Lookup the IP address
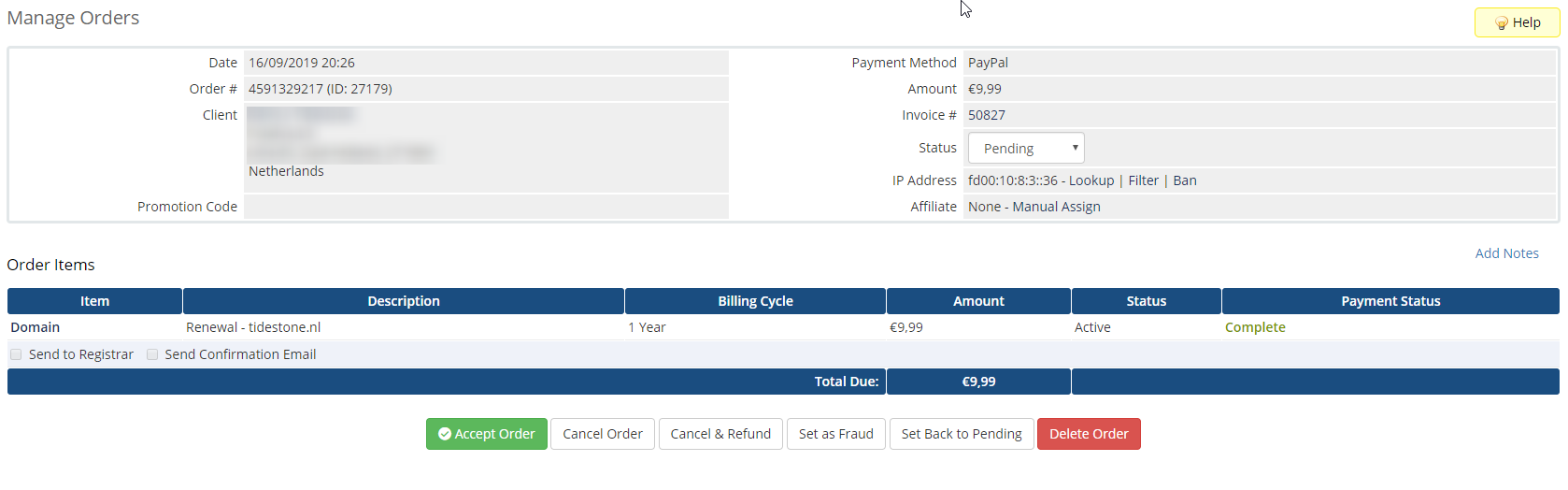 (1091, 180)
